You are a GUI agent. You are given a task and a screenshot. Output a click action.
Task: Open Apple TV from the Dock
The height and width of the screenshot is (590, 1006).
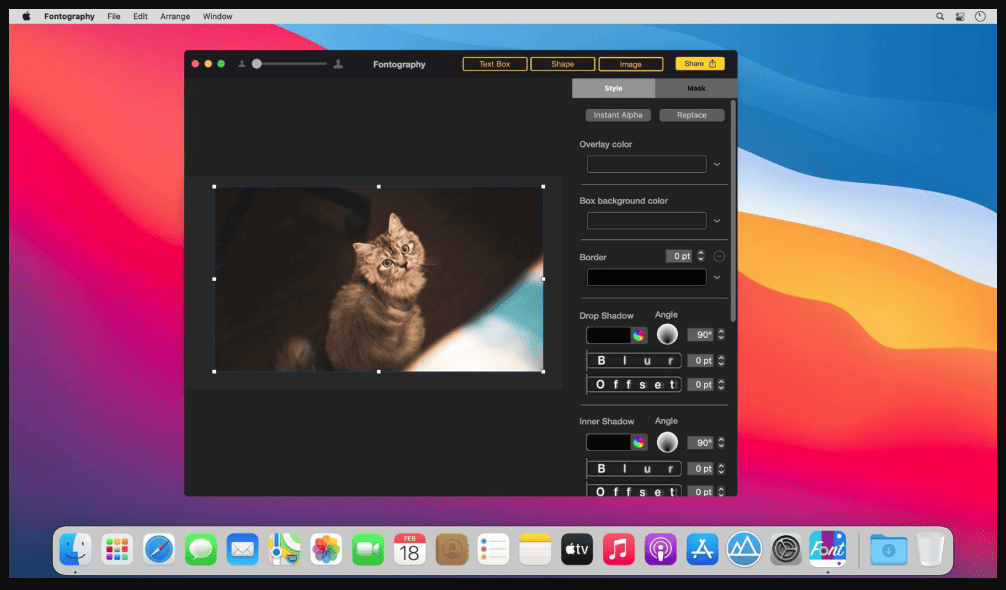point(577,549)
